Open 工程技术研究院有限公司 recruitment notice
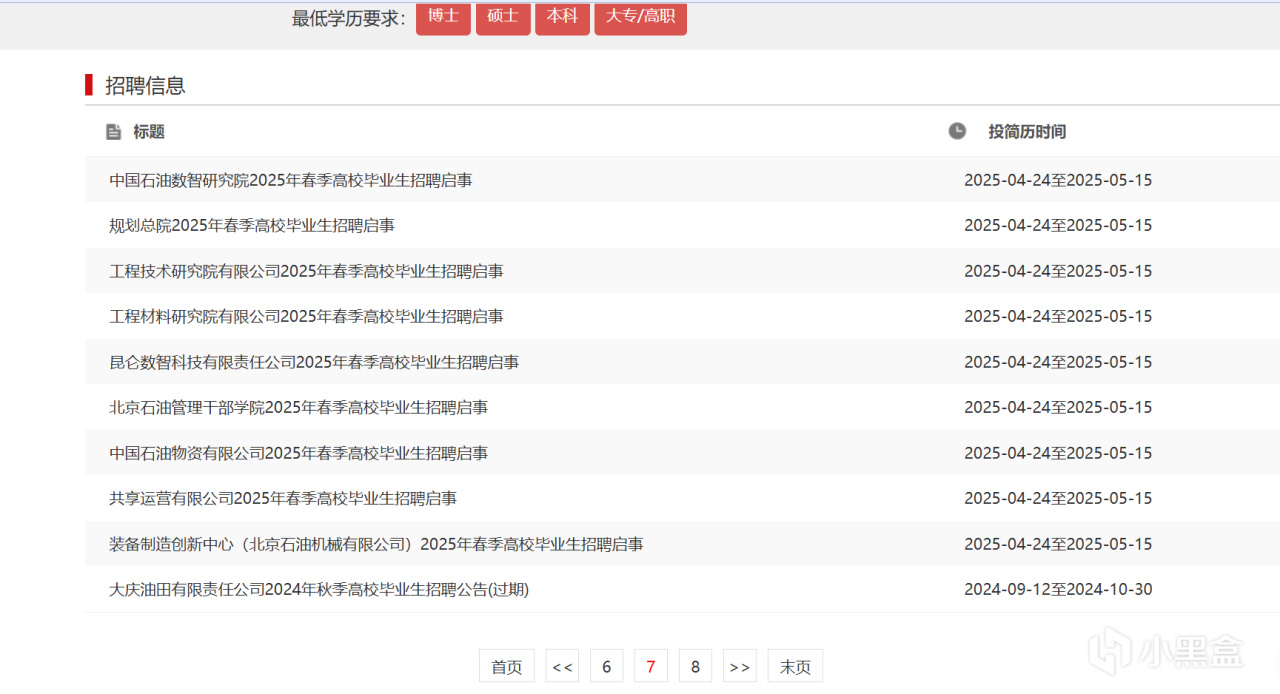 pos(307,271)
